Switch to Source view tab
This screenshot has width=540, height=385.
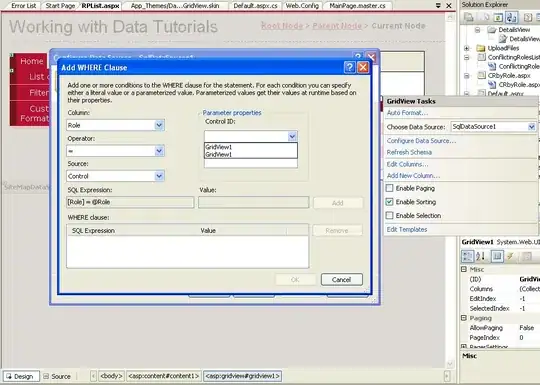coord(57,376)
